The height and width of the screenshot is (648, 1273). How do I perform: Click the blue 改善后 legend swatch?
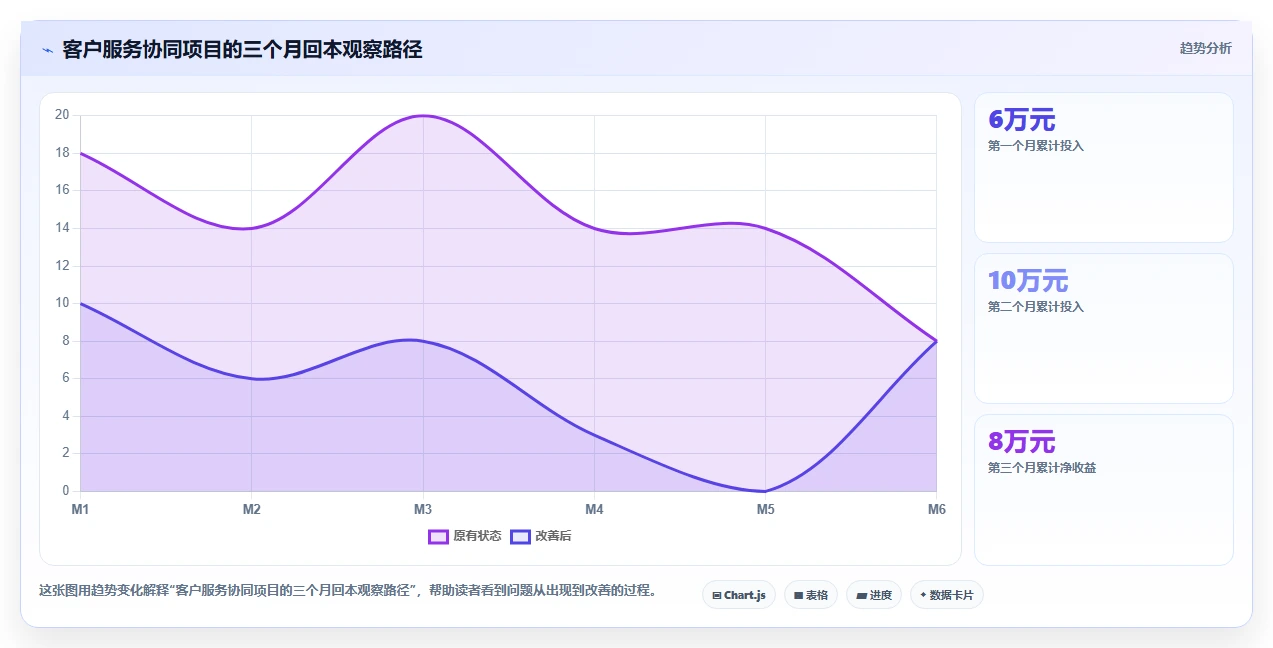point(520,536)
